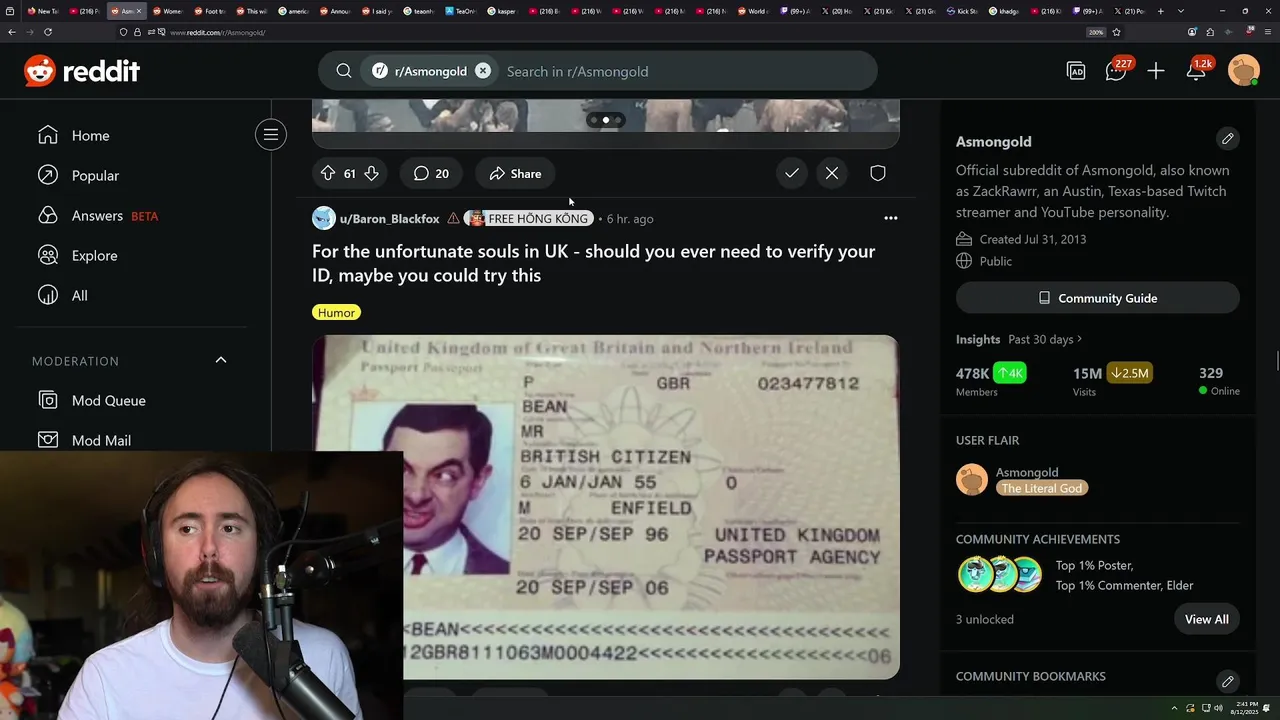Click the browser back arrow
Screen dimensions: 1280x720
tap(11, 32)
